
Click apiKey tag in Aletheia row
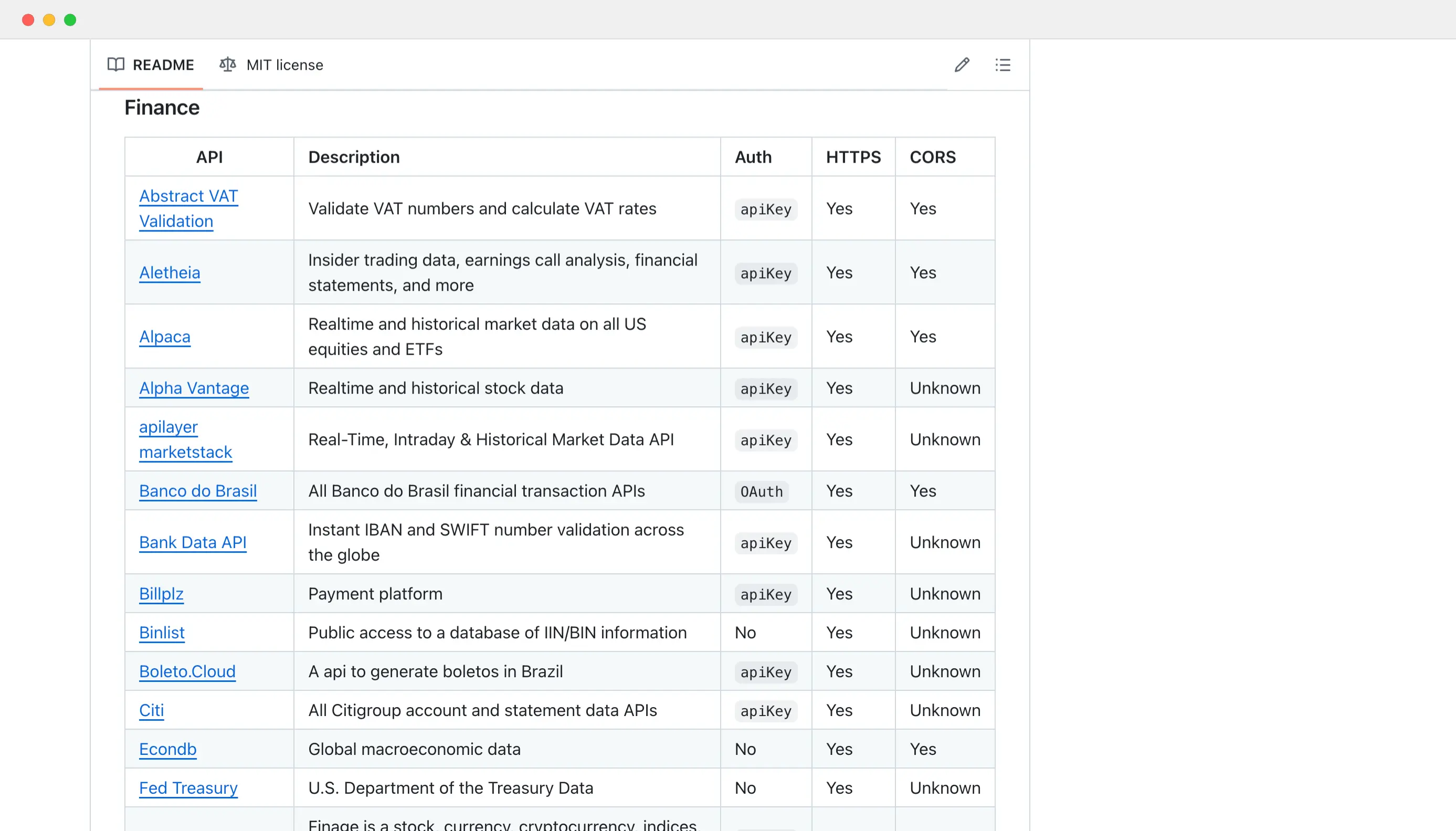click(x=766, y=274)
